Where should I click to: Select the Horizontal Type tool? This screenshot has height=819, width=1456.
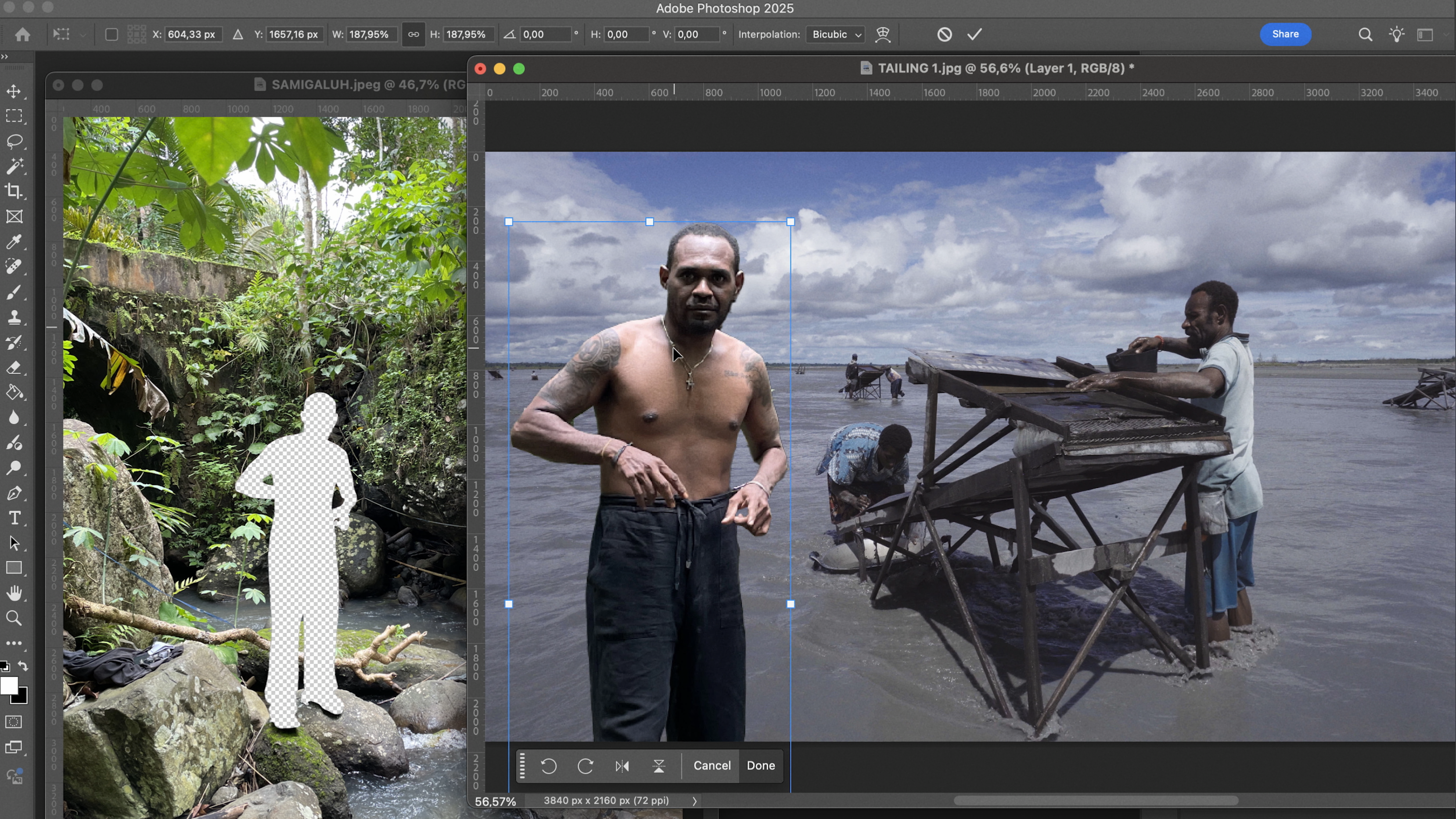(14, 518)
